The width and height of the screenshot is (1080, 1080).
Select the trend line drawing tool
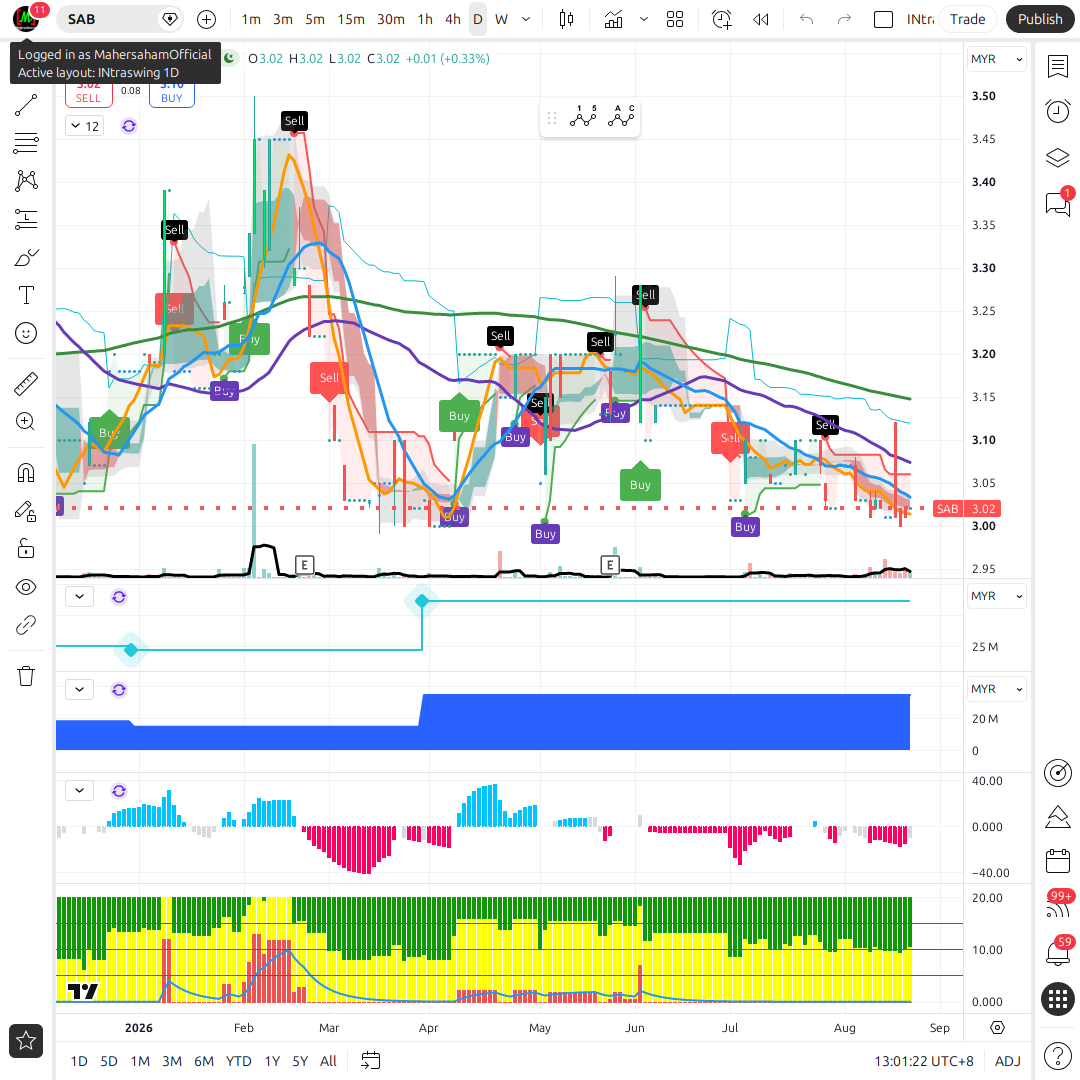[x=25, y=105]
